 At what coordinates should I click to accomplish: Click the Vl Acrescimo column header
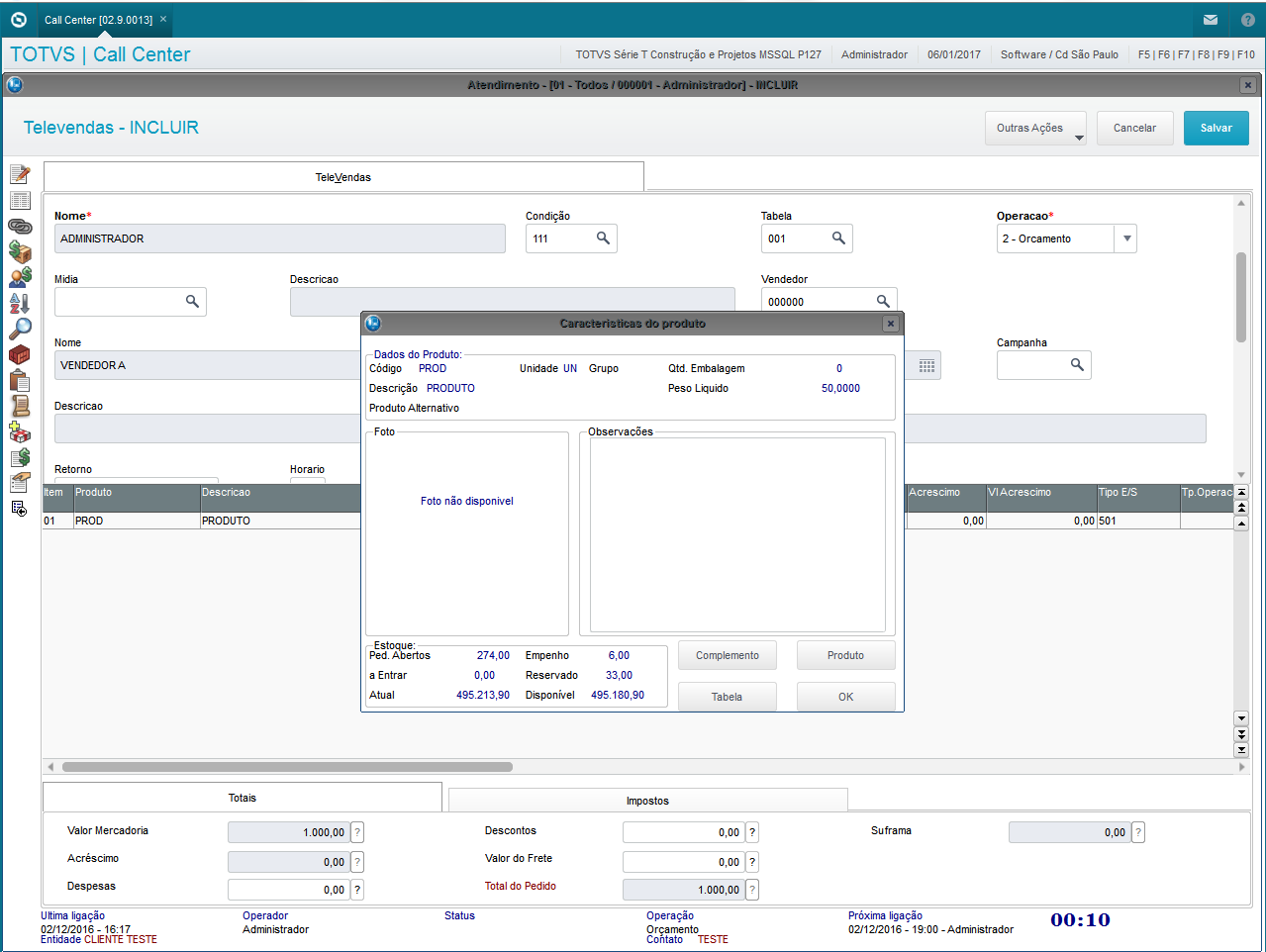pos(1041,498)
